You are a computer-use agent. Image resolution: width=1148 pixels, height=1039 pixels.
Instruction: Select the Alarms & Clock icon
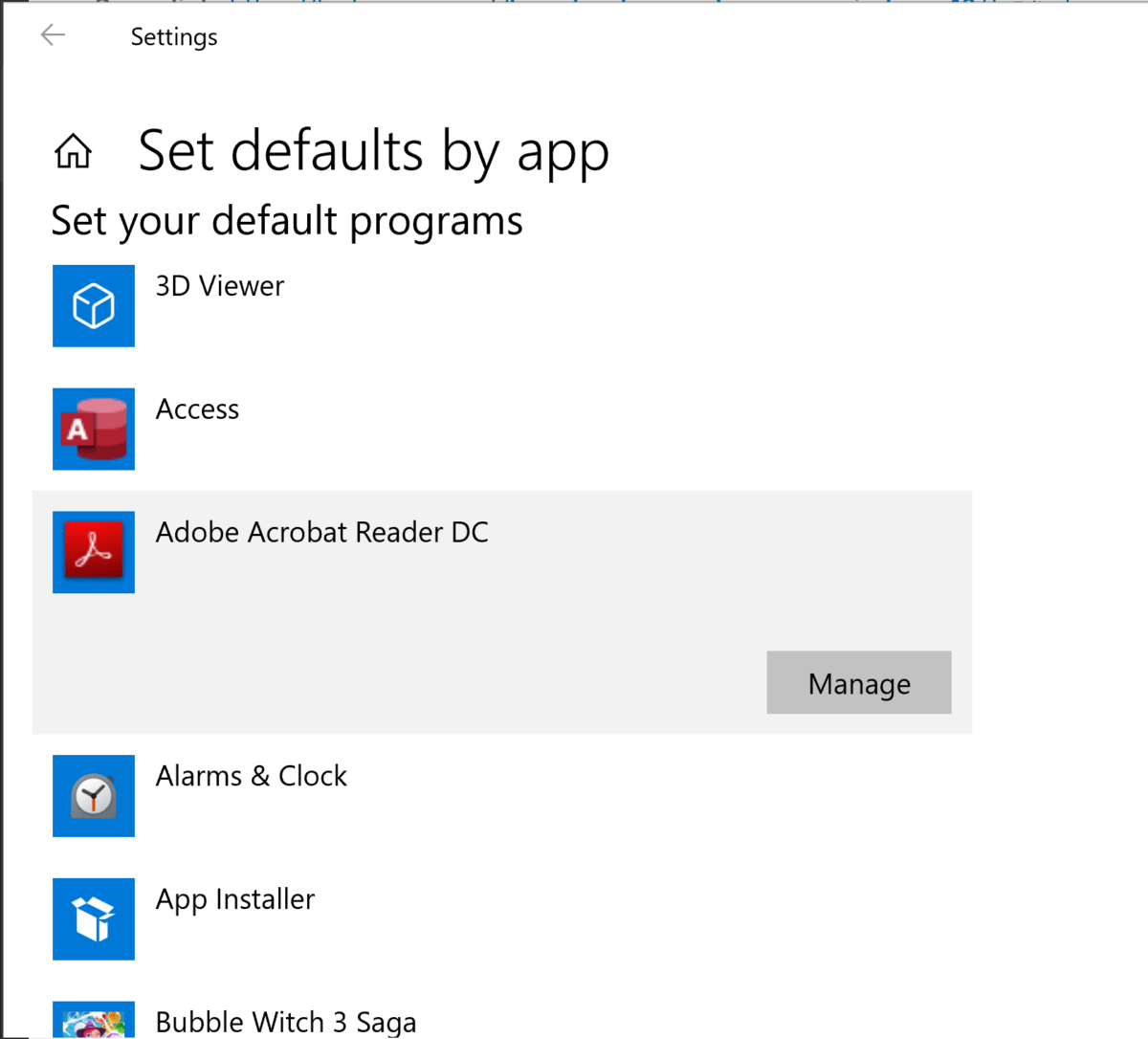(94, 796)
